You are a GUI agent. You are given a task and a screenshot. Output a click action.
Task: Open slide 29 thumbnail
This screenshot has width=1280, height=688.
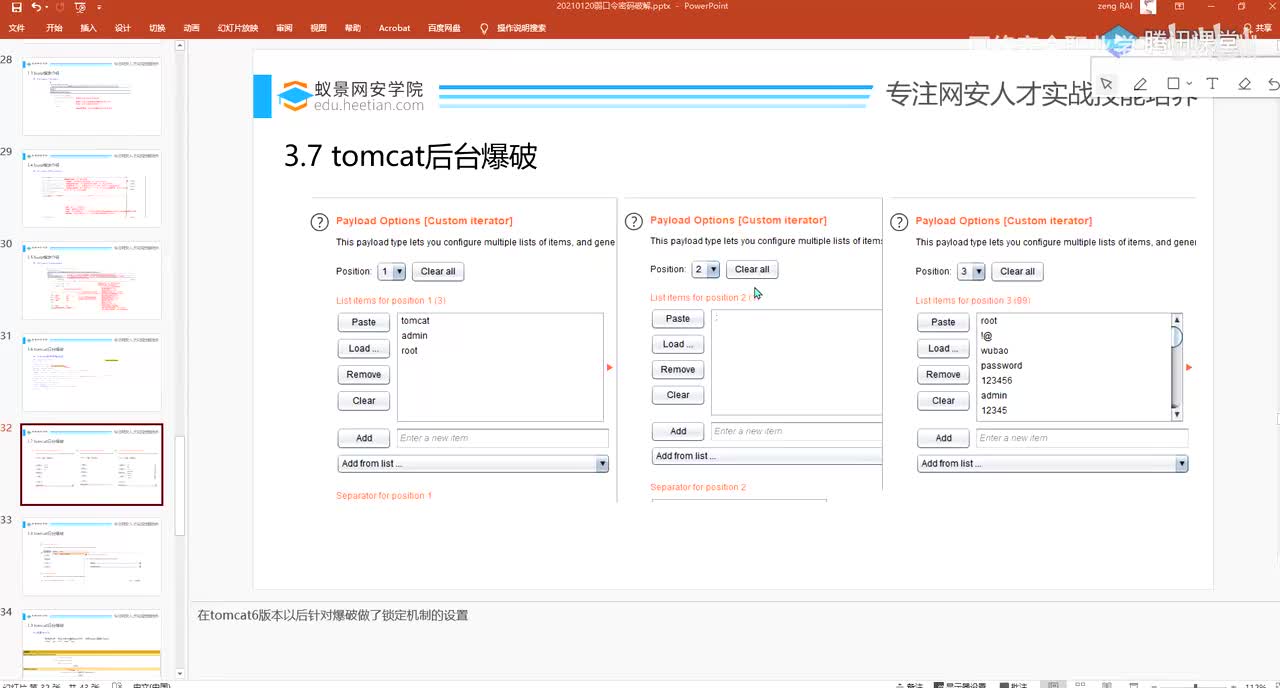(x=91, y=188)
